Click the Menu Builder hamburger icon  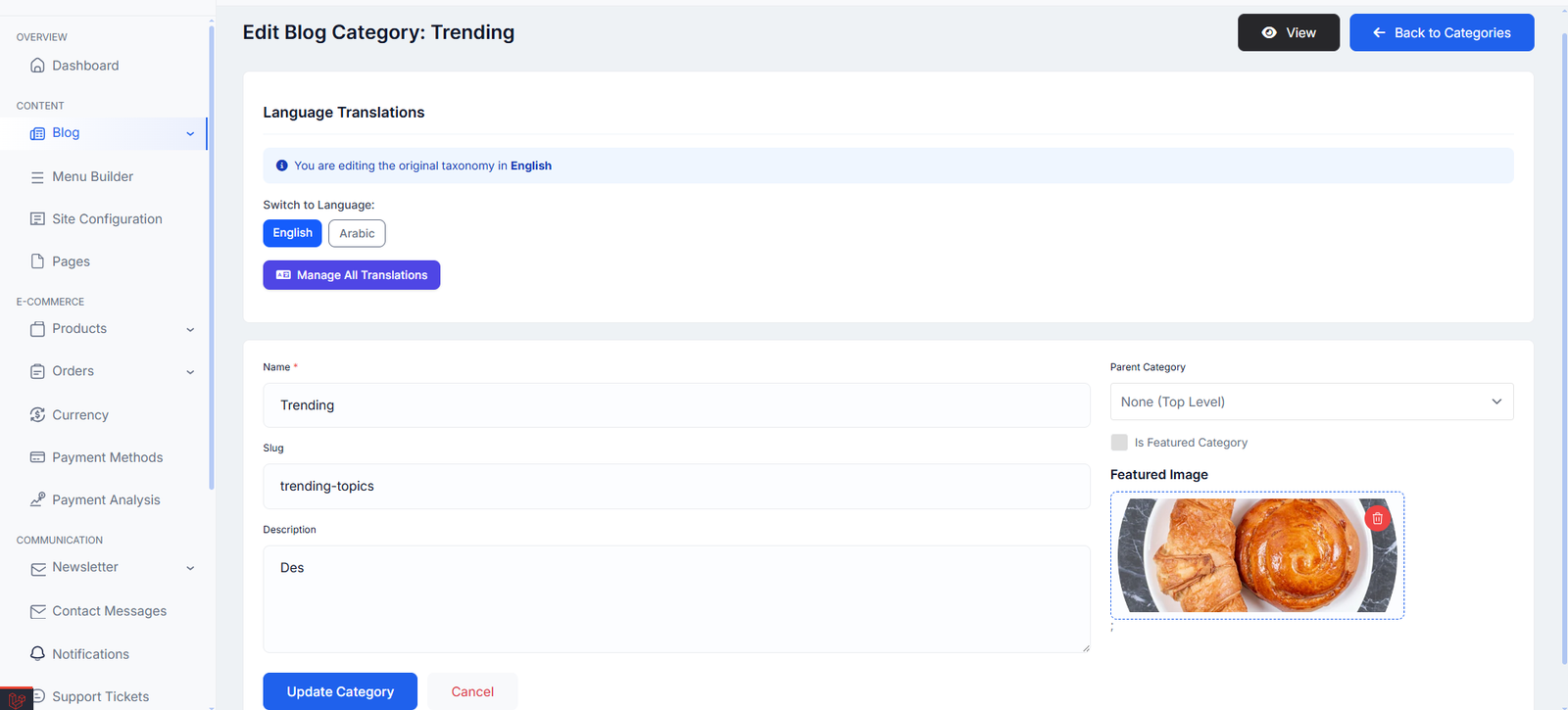pos(37,177)
